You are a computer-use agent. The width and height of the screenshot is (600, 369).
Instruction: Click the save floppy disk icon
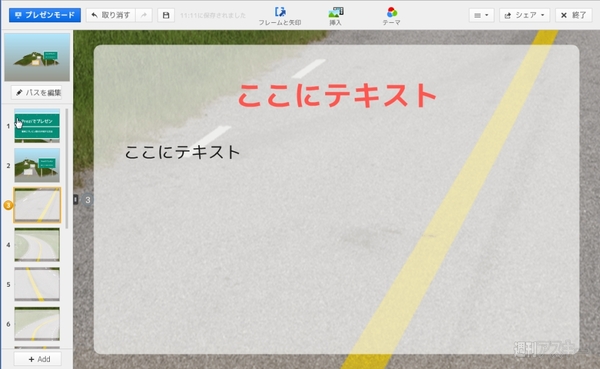coord(166,15)
